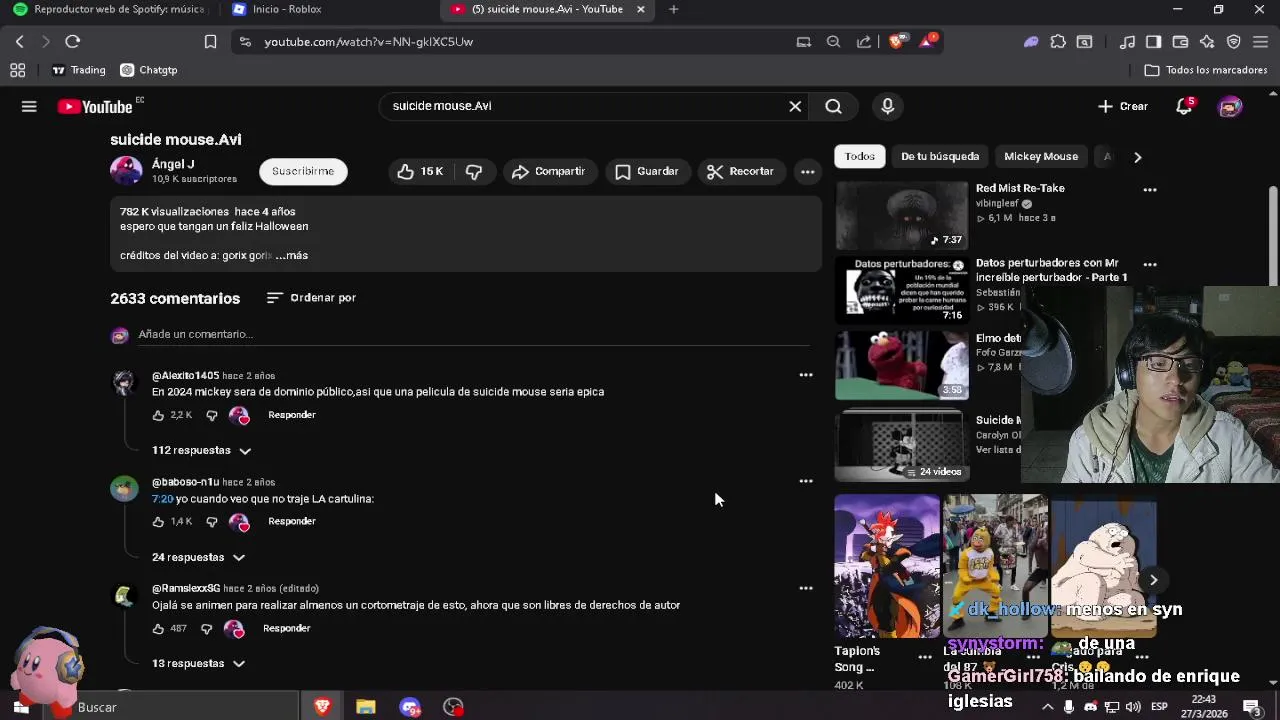Dislike the @baboso-n1u comment

[x=211, y=522]
